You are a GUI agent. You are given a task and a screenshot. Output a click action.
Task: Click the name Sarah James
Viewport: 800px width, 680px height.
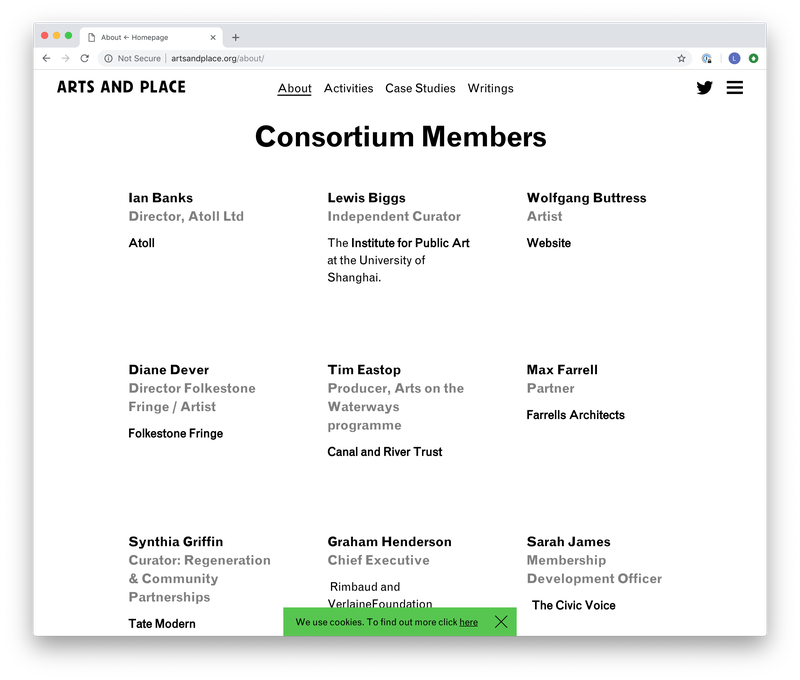[568, 541]
